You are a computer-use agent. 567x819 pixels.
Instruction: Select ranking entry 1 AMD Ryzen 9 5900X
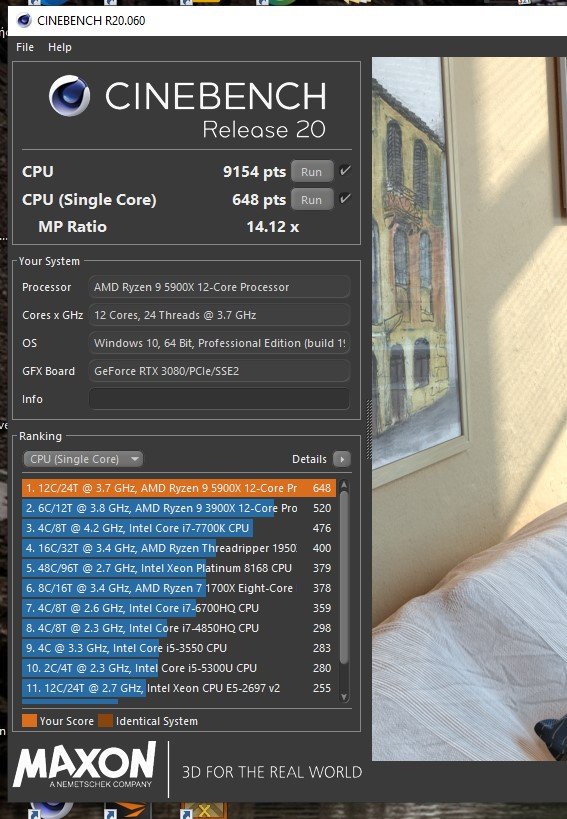click(x=179, y=488)
